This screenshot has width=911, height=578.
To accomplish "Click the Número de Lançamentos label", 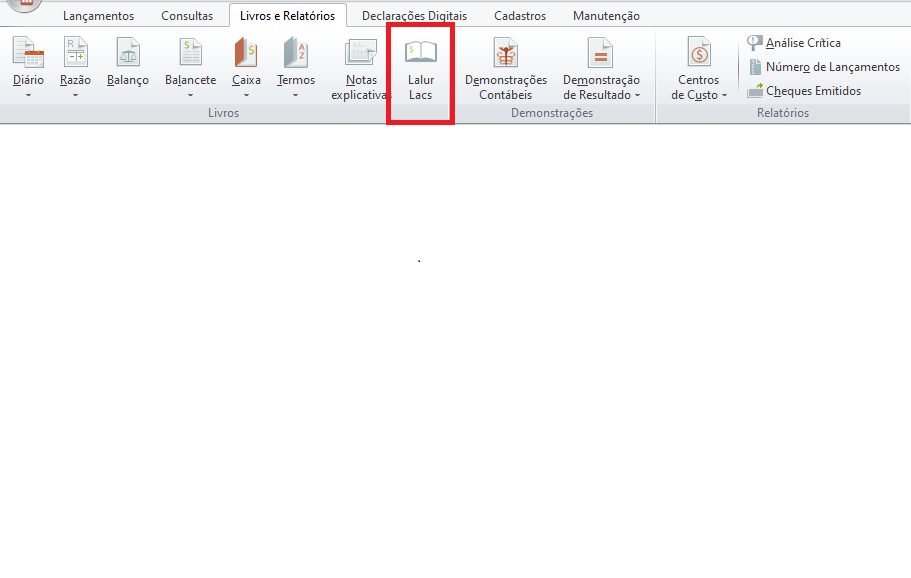I will click(x=833, y=67).
